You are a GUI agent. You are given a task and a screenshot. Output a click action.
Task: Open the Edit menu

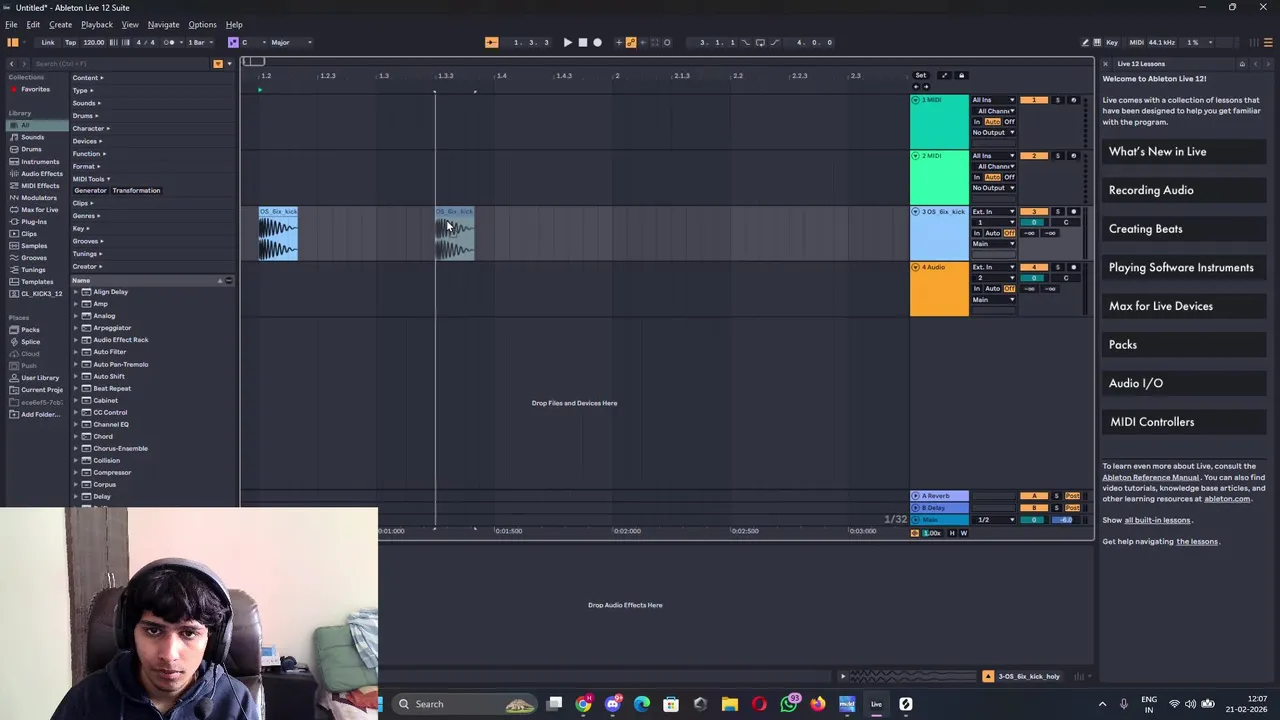(x=33, y=24)
